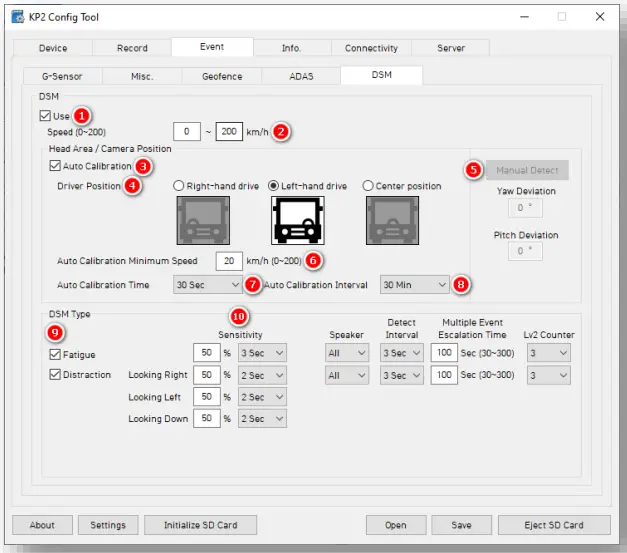Click the Fatigue sensitivity percent field
The image size is (627, 553).
click(207, 353)
